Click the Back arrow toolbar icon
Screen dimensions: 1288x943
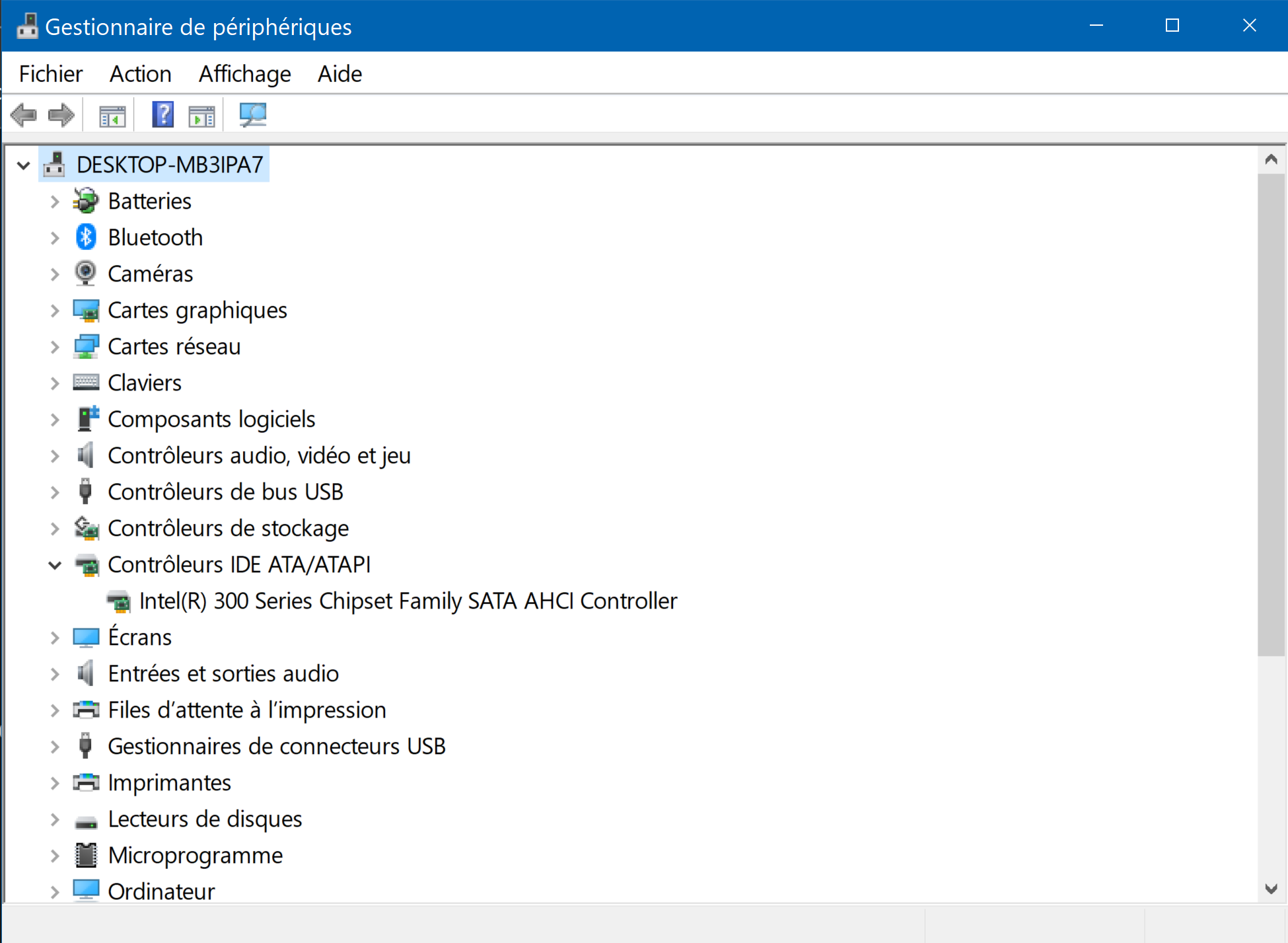click(x=24, y=115)
